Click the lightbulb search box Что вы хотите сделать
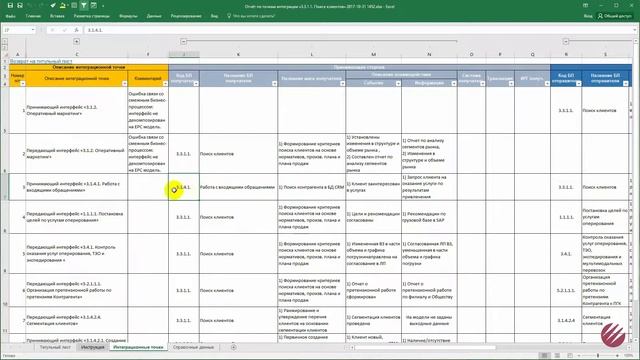This screenshot has width=640, height=360. coord(251,16)
